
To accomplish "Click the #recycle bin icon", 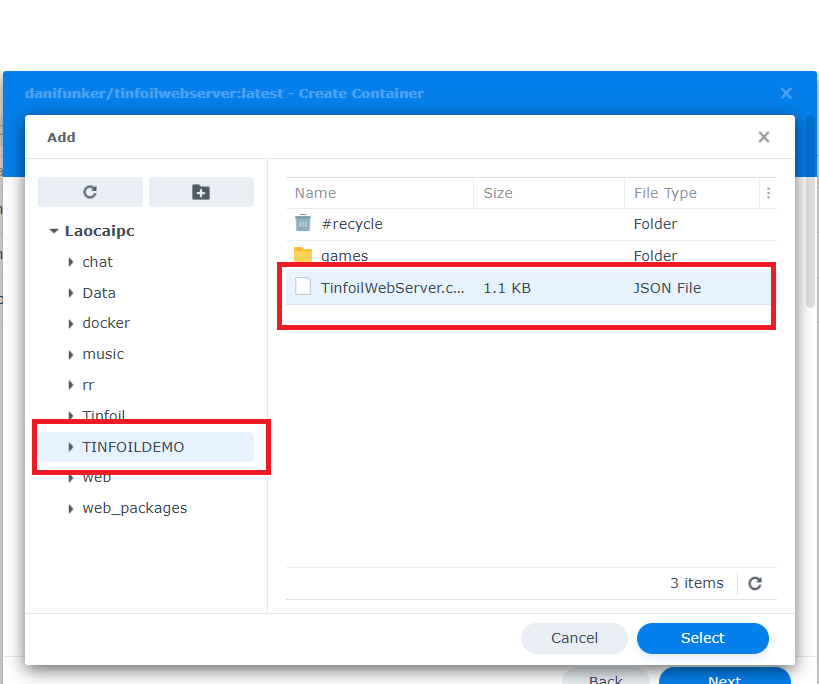I will tap(303, 224).
